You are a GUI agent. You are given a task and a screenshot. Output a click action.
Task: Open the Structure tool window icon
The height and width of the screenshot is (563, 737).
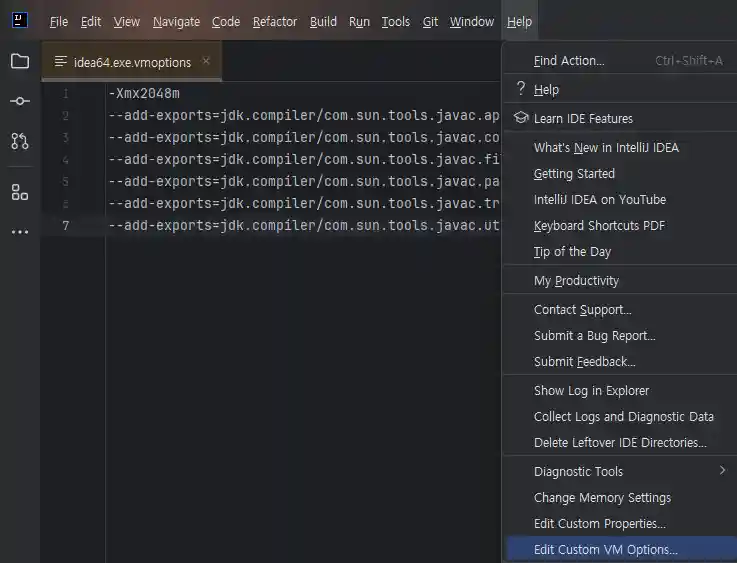coord(20,192)
